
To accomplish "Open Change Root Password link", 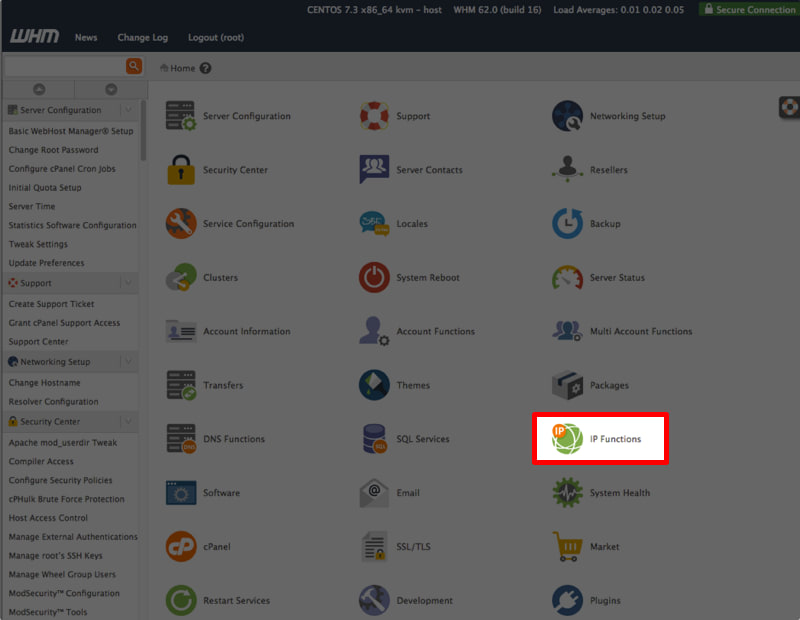I will point(53,150).
